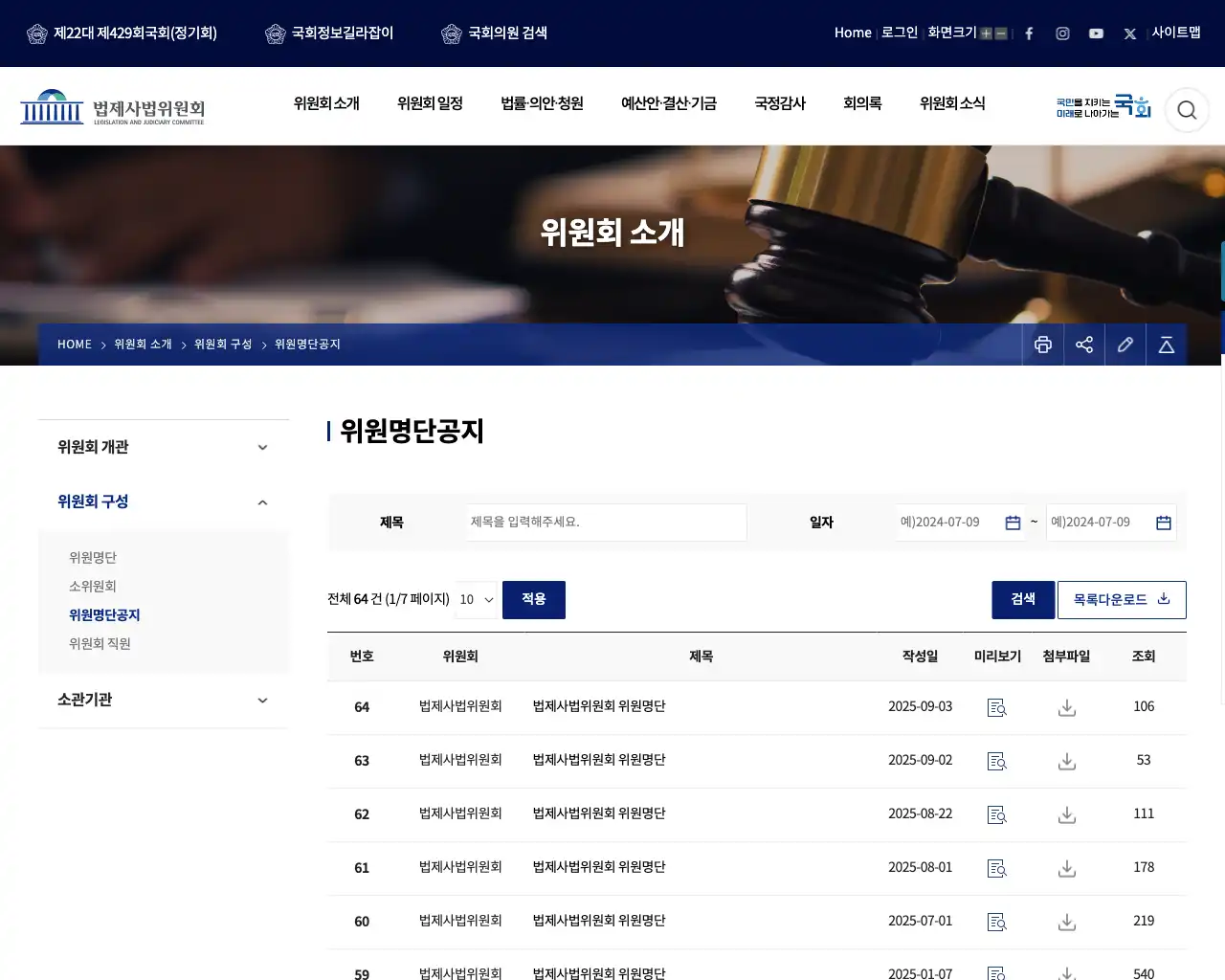Open the Instagram icon link
The height and width of the screenshot is (980, 1225).
point(1062,33)
